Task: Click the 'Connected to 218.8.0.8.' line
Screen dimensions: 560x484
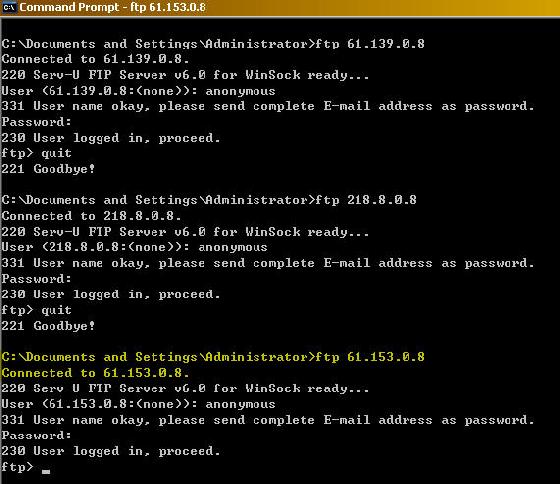Action: tap(91, 216)
